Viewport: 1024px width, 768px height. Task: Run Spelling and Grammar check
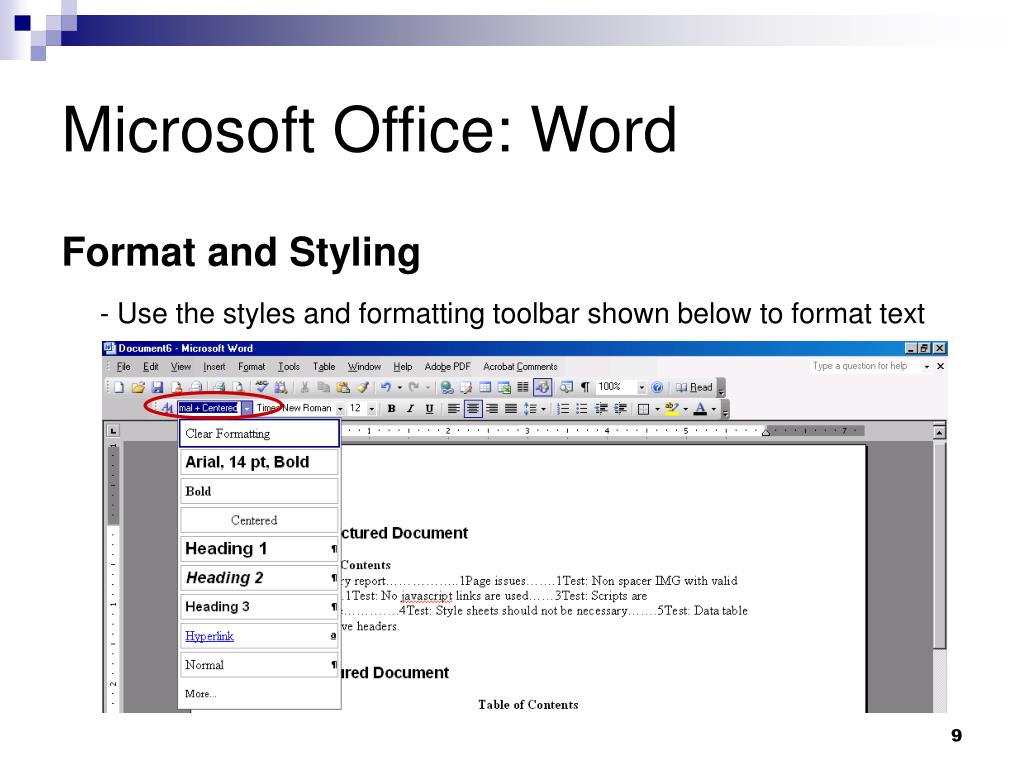[x=263, y=387]
